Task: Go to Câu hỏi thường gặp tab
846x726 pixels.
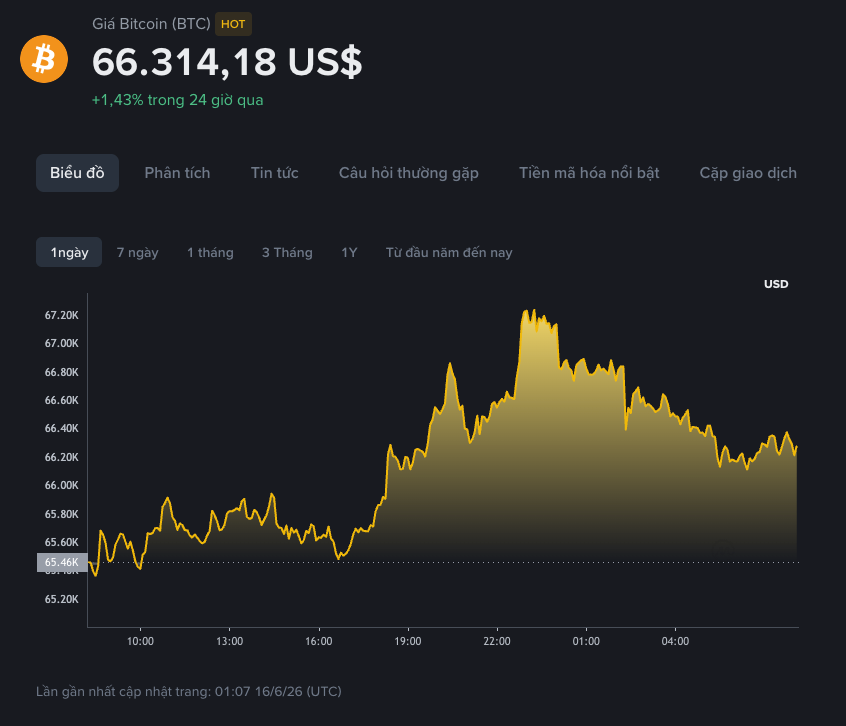Action: [x=408, y=173]
